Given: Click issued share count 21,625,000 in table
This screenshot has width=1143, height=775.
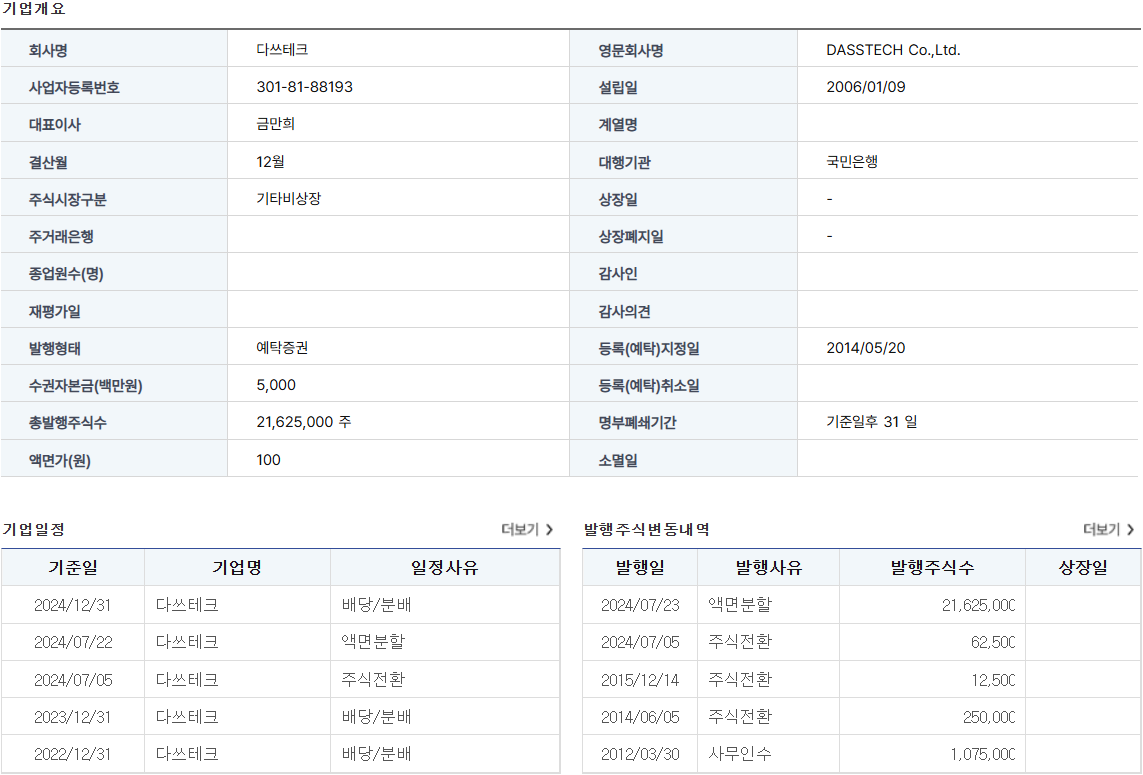Looking at the screenshot, I should pos(978,604).
